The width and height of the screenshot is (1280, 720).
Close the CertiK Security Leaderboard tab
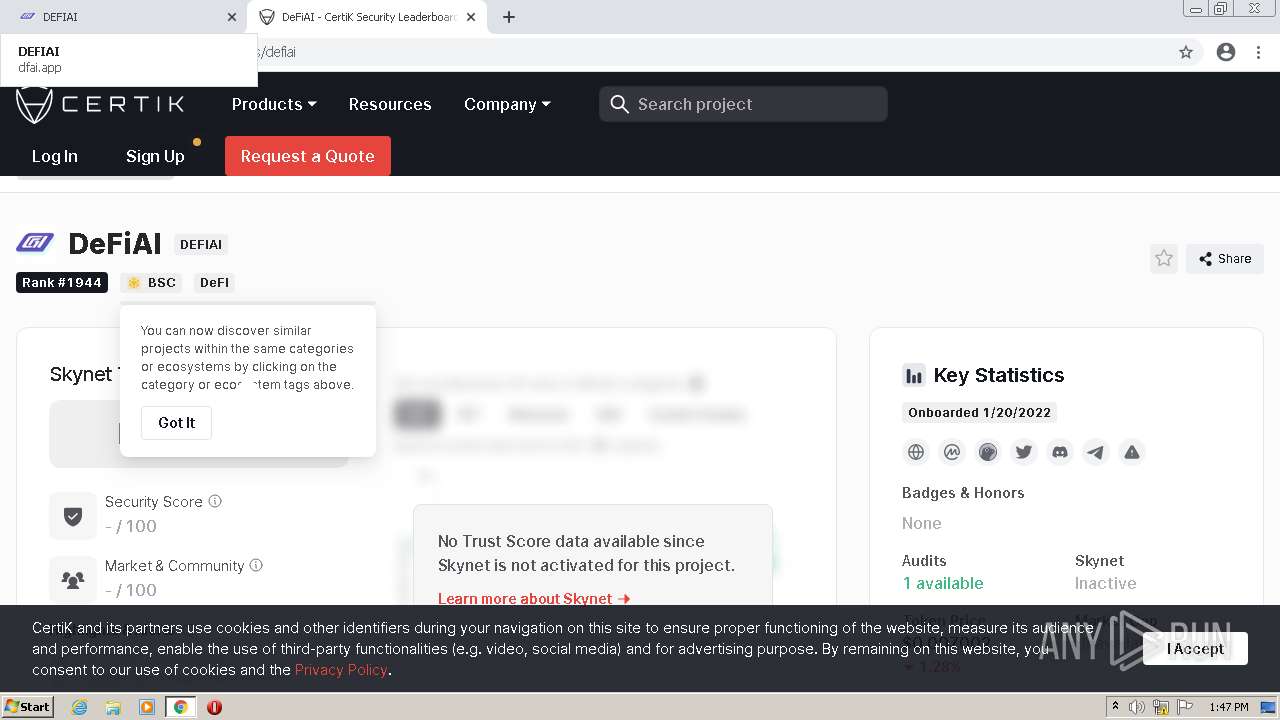[x=472, y=17]
